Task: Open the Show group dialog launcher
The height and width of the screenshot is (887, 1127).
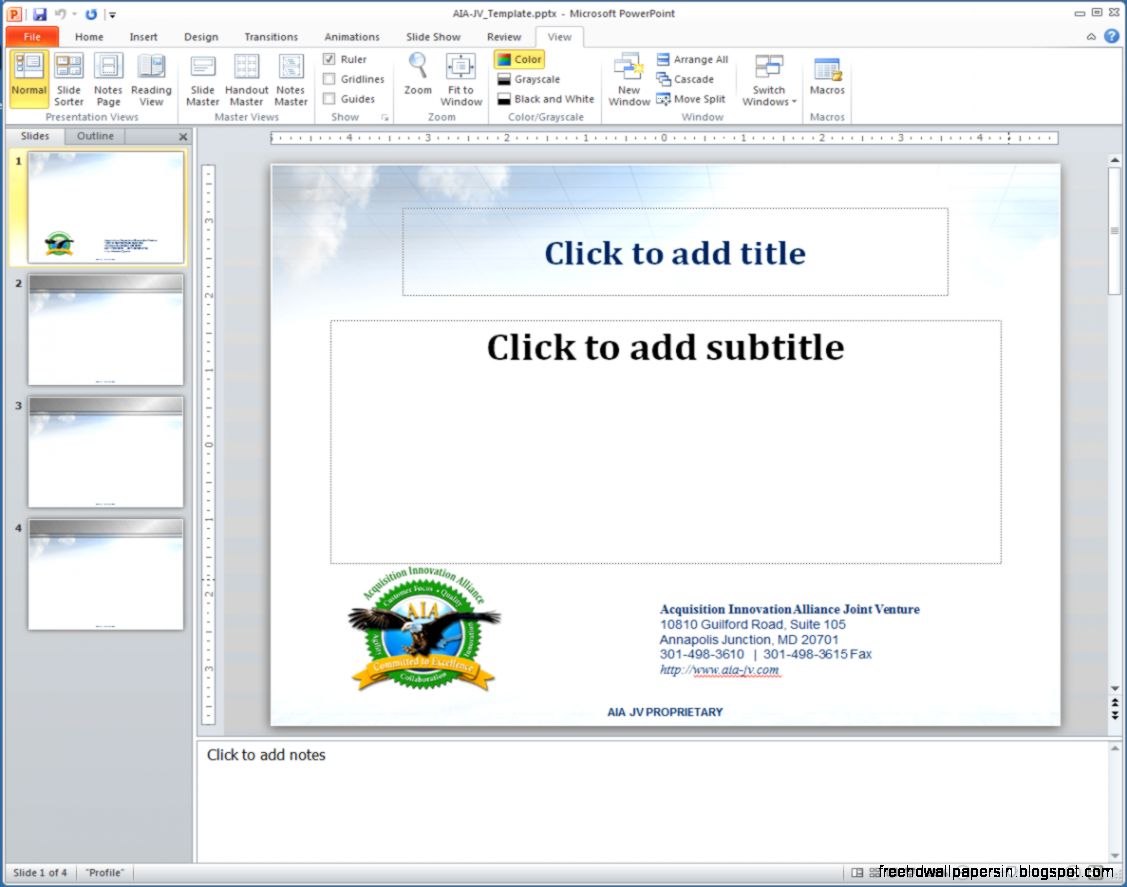Action: pos(385,117)
